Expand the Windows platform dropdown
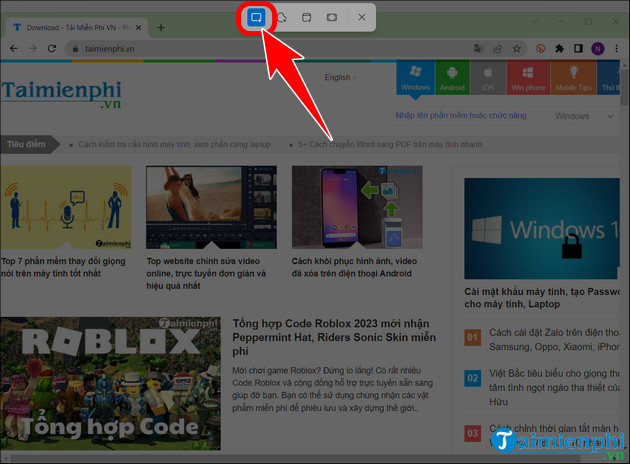The height and width of the screenshot is (464, 630). (x=584, y=116)
